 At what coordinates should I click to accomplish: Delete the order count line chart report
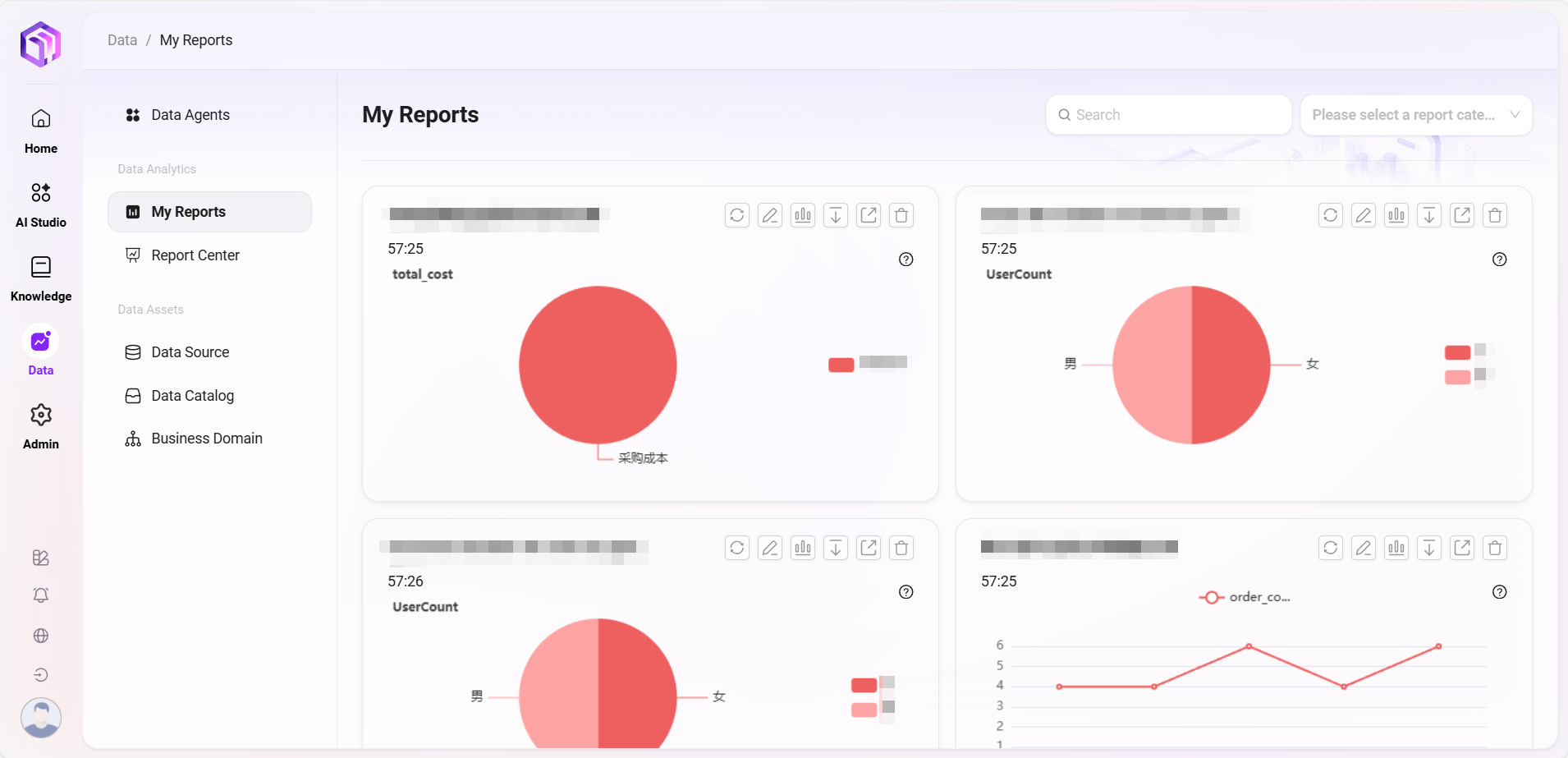[1494, 548]
